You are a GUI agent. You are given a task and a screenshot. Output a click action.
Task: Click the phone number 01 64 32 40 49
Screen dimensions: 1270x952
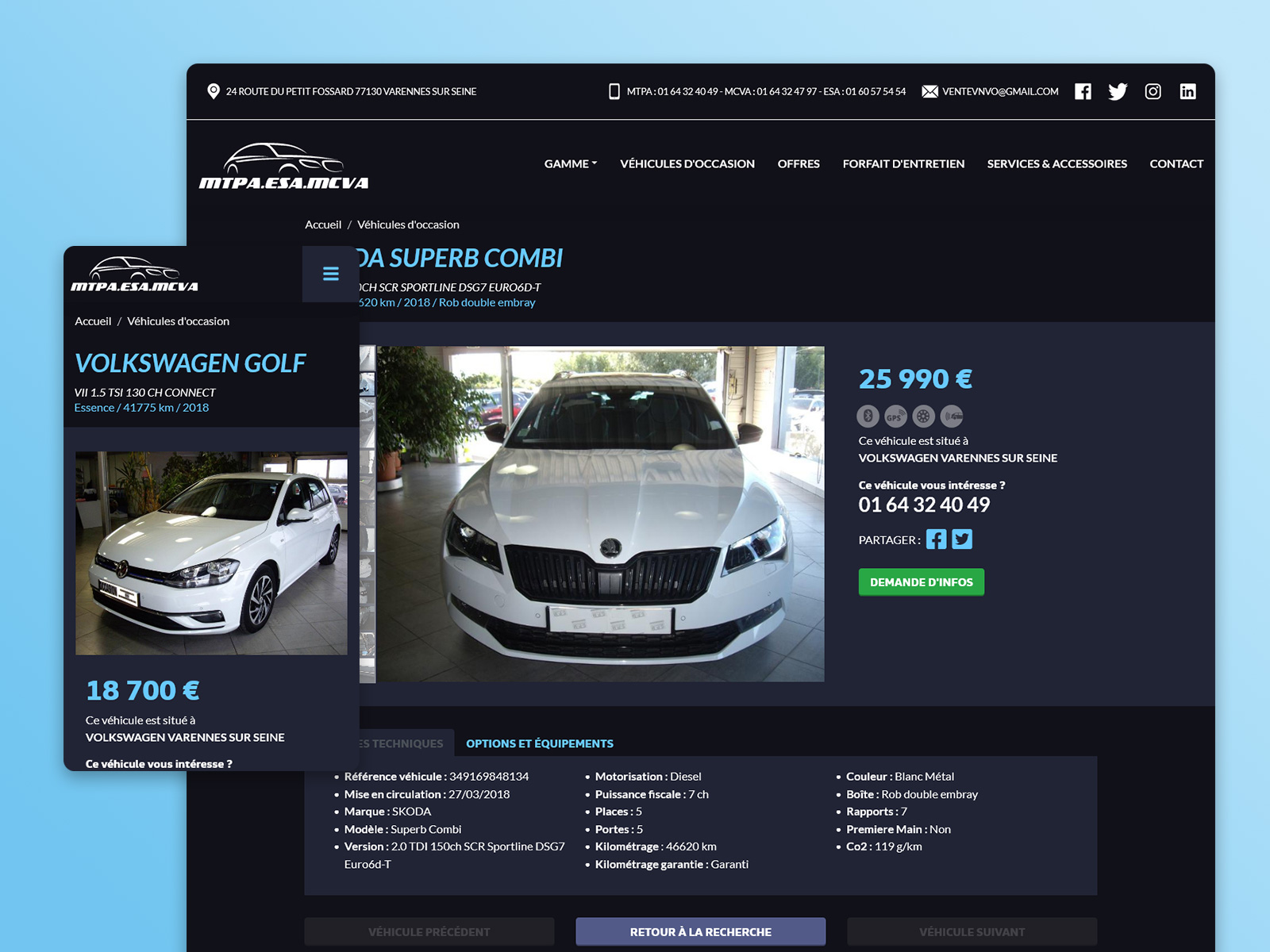pos(924,505)
